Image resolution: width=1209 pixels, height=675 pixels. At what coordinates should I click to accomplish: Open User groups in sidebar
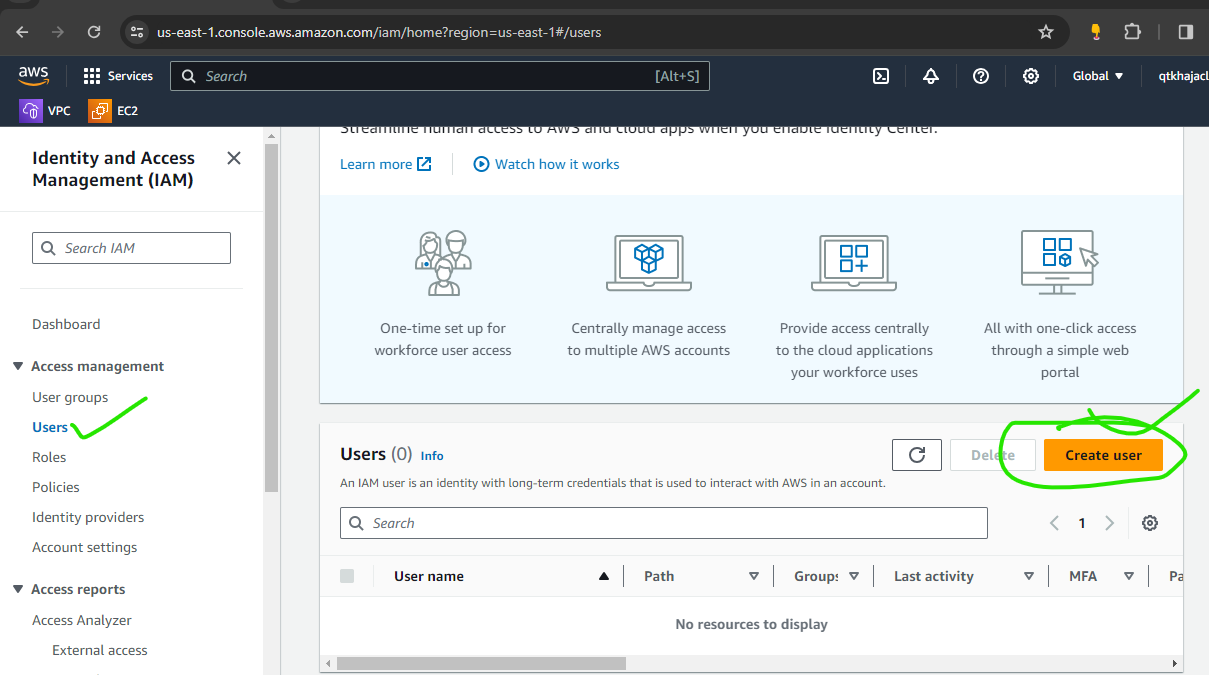(x=70, y=397)
